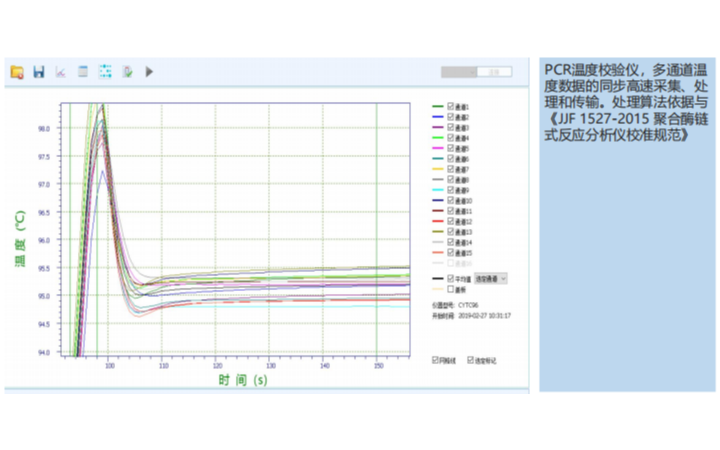Viewport: 720px width, 450px height.
Task: Click the 100 x-axis tick label
Action: click(110, 366)
